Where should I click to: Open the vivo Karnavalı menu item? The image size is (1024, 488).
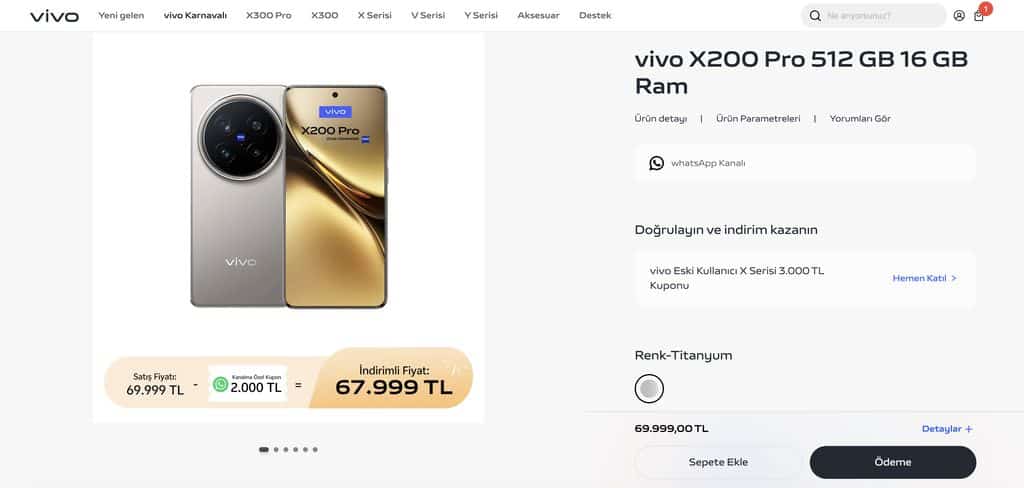pyautogui.click(x=195, y=15)
